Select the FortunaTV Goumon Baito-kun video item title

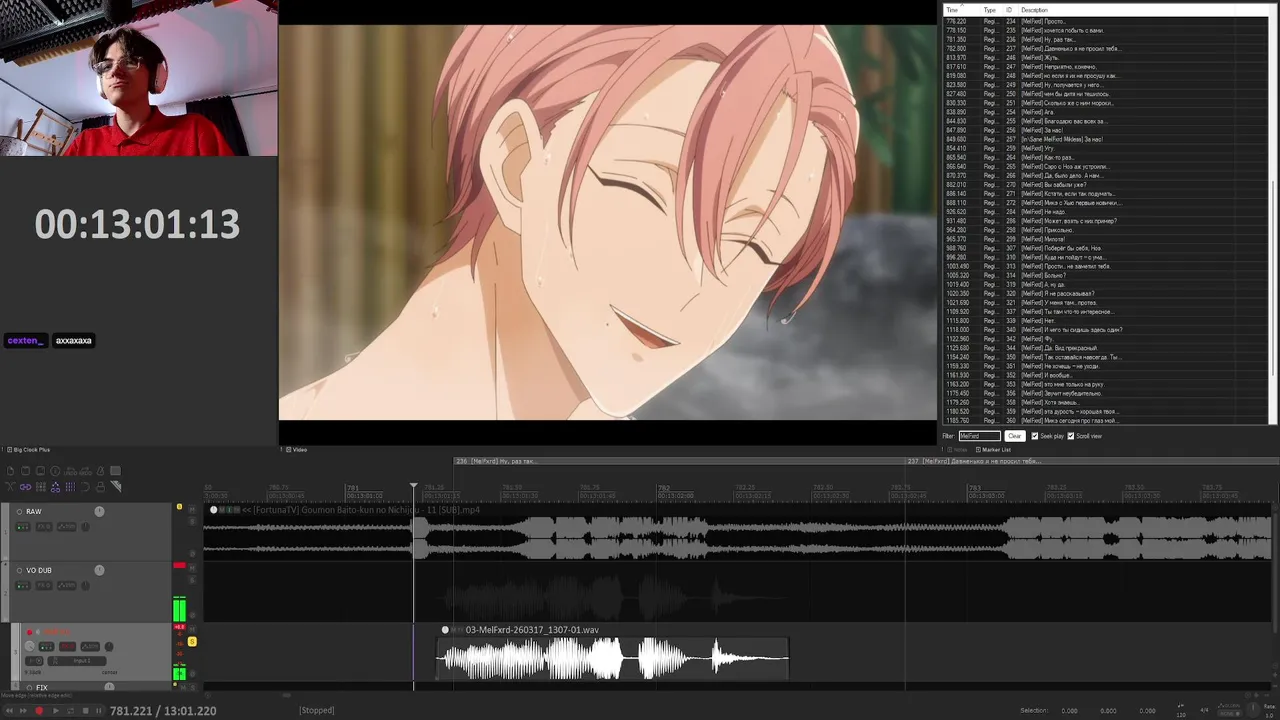[361, 510]
